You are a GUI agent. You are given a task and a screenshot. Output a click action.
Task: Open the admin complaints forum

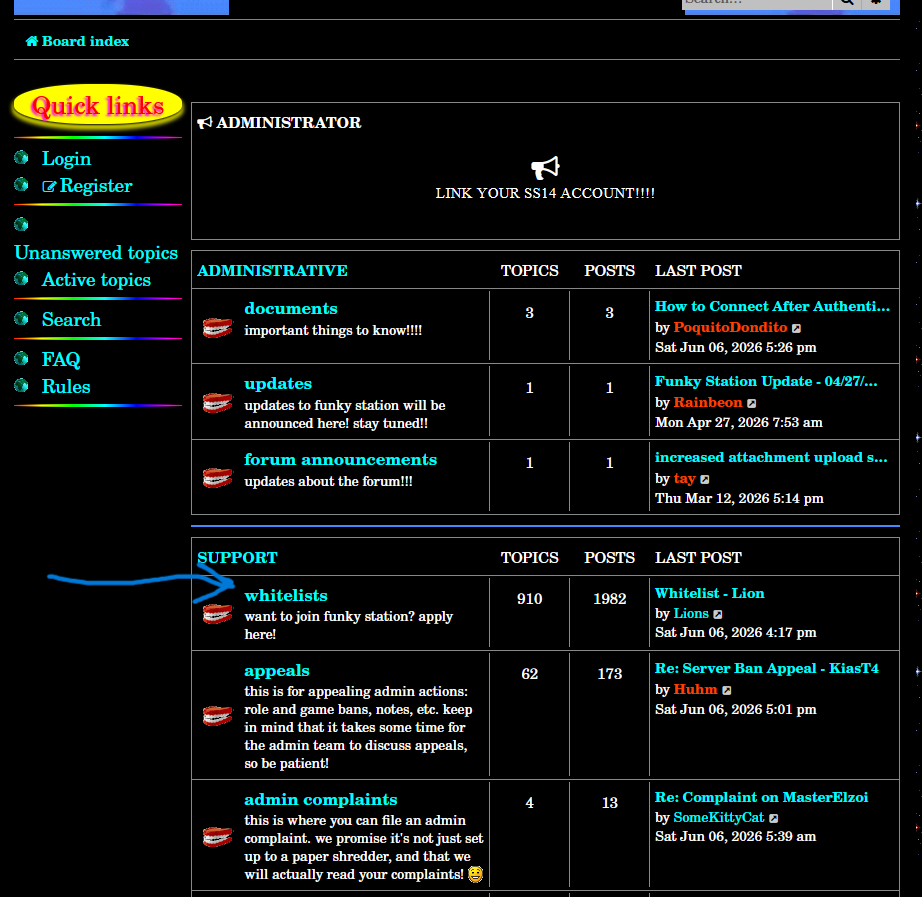click(x=320, y=799)
